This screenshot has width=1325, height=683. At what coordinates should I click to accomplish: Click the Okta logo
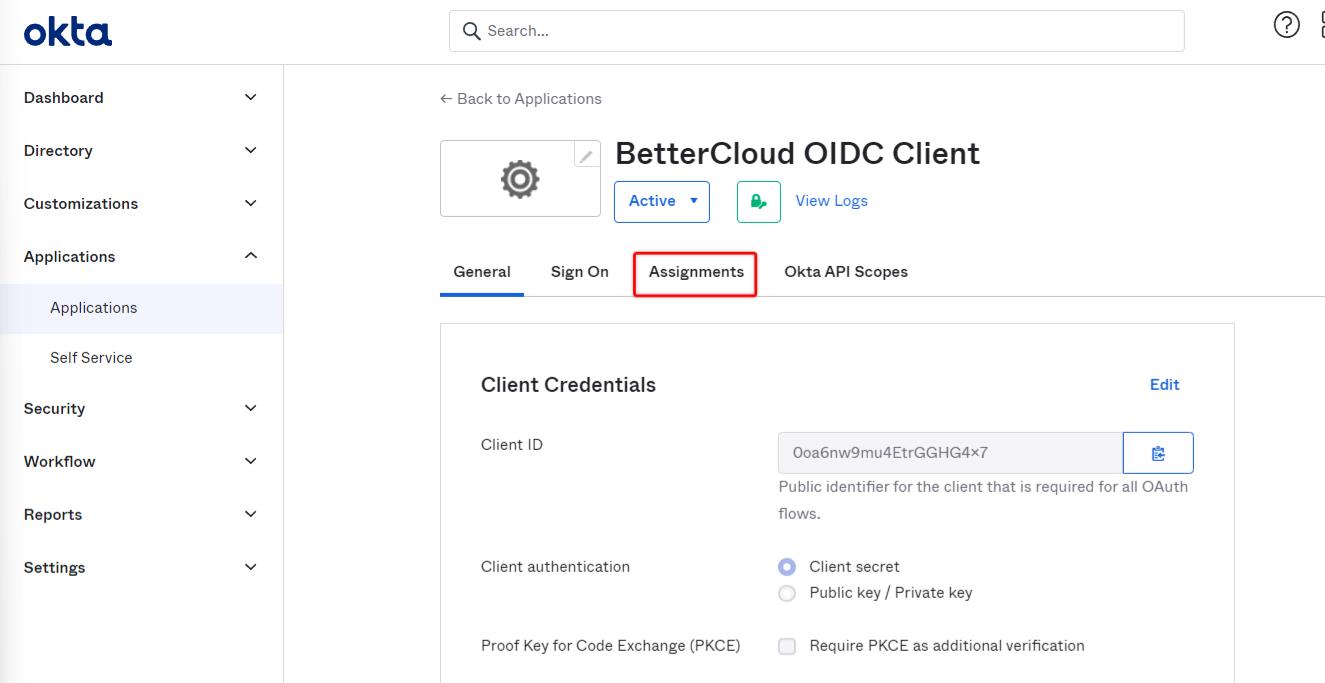point(67,31)
